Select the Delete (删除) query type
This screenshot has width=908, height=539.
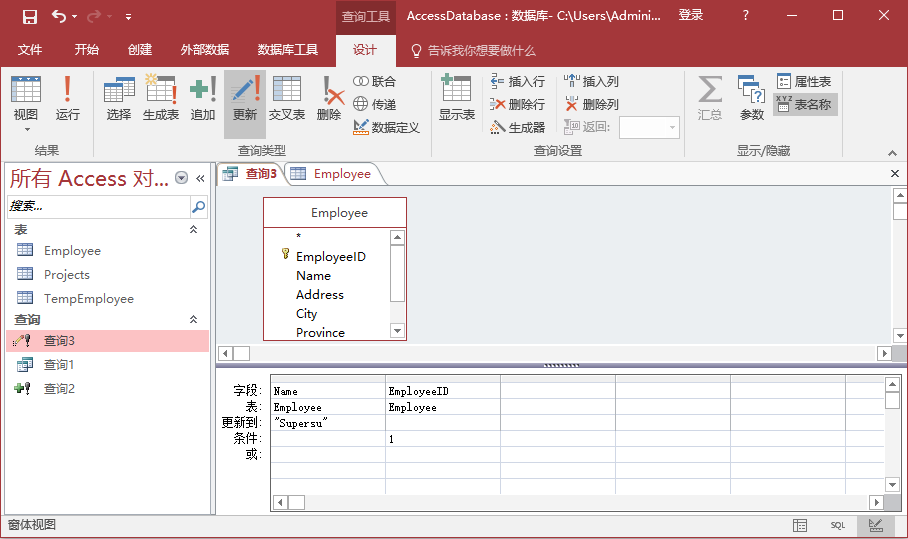click(329, 99)
